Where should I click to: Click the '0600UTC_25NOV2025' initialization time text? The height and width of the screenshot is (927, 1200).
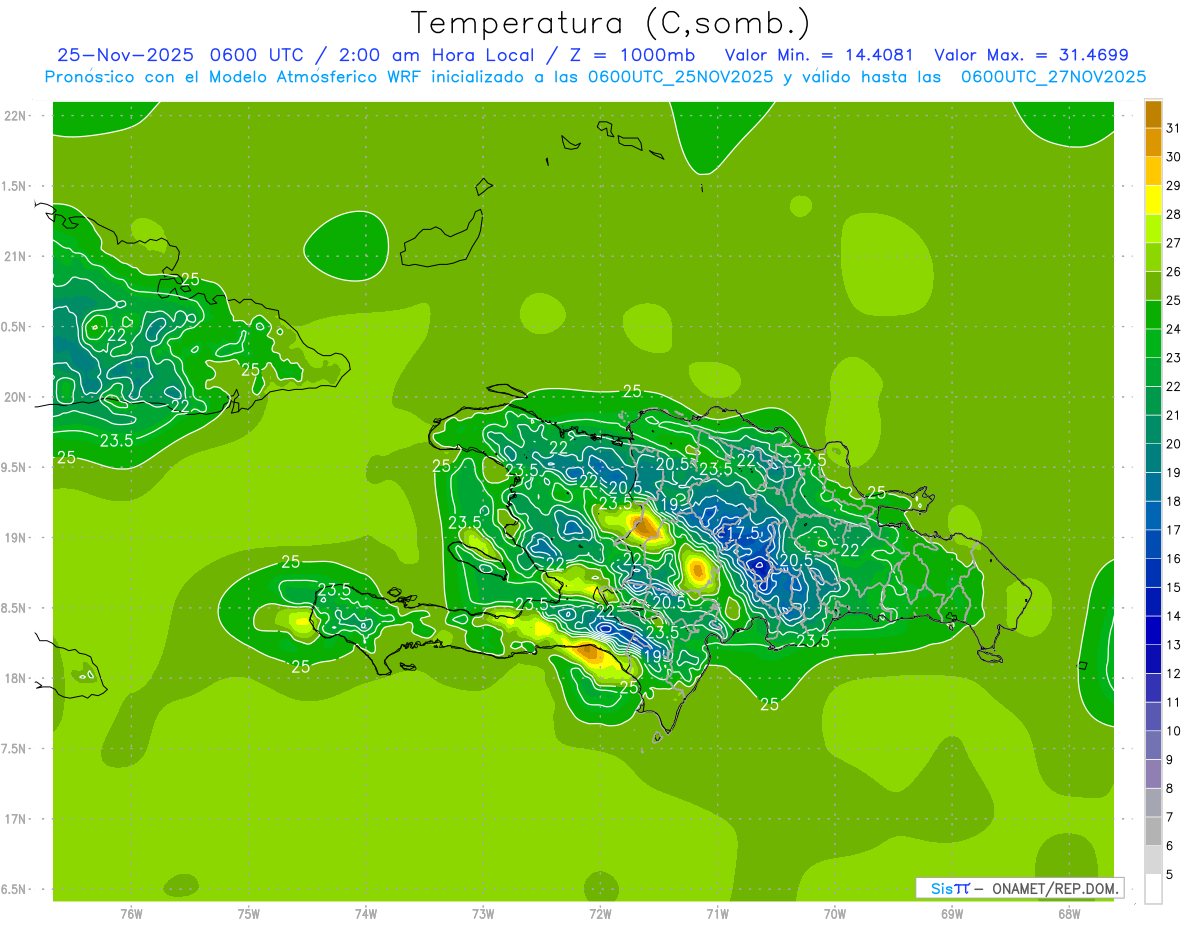680,77
